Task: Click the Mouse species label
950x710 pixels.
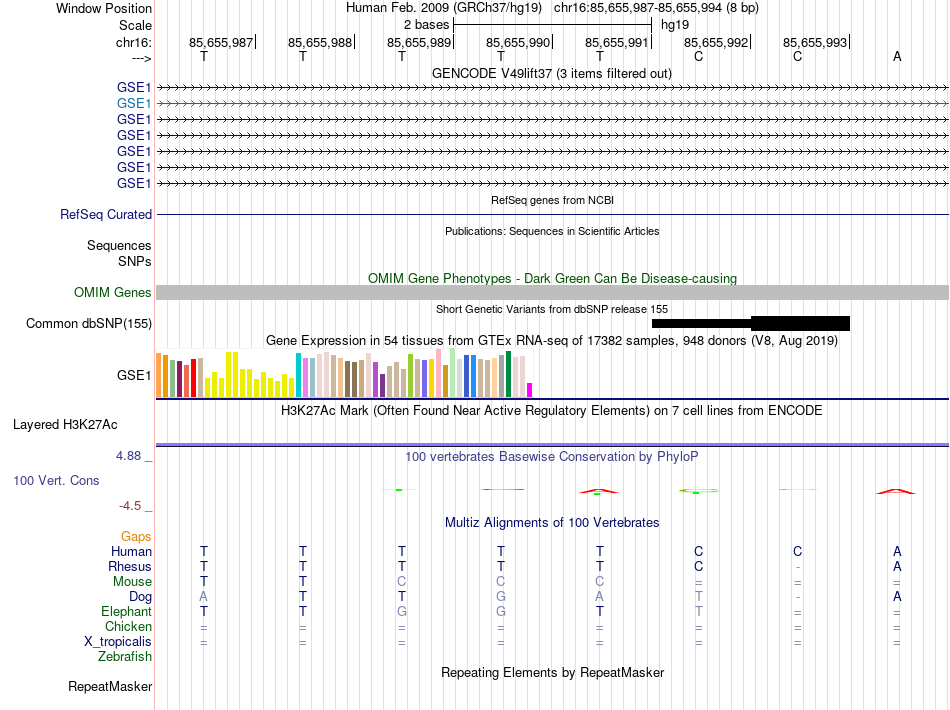Action: [x=132, y=582]
